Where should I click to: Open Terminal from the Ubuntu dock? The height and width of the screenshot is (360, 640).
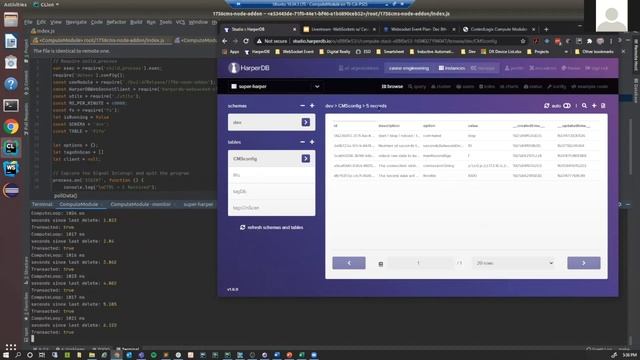tap(11, 106)
